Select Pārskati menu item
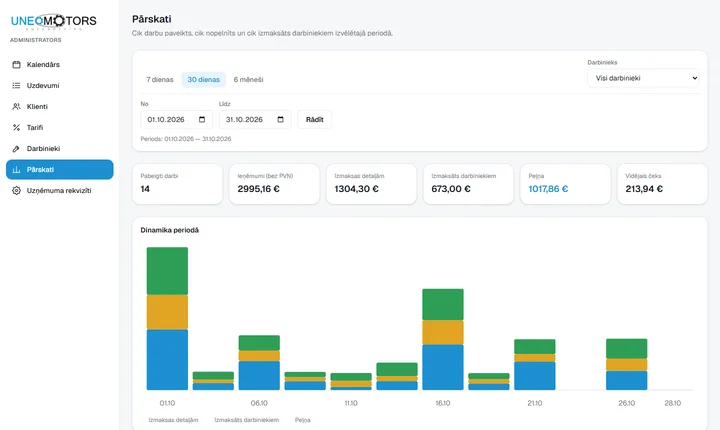This screenshot has width=720, height=430. 60,170
